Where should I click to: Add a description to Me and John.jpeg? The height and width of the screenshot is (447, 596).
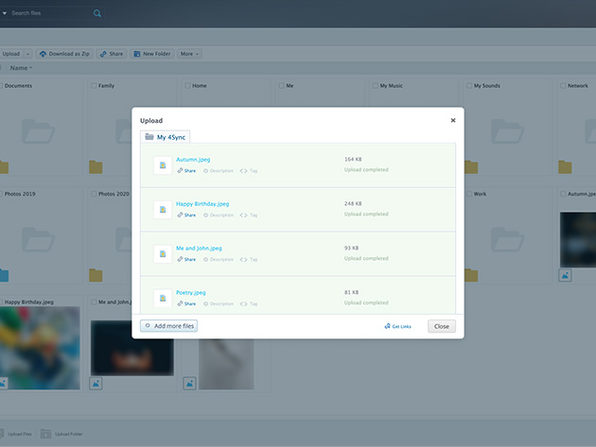tap(218, 259)
